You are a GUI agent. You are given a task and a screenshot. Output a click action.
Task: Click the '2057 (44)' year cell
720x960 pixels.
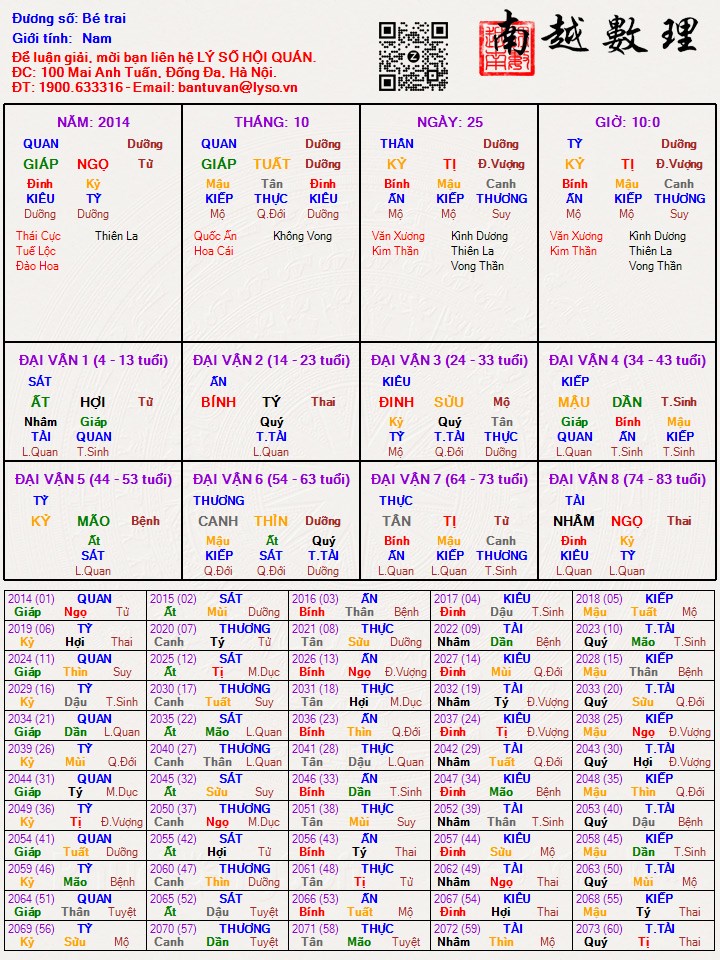[501, 846]
